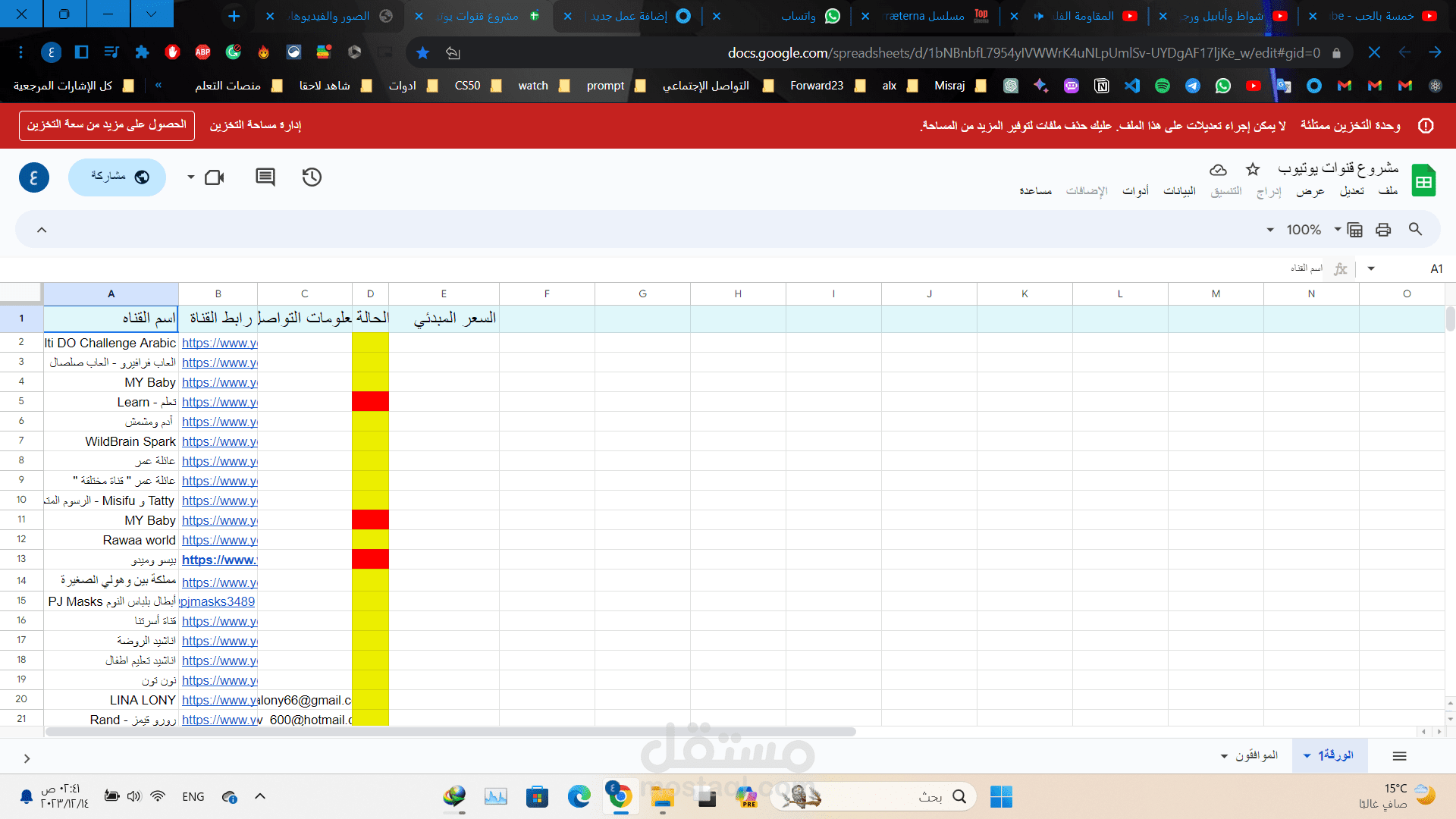Open the PJ Masks channel link
The height and width of the screenshot is (819, 1456).
(x=218, y=601)
